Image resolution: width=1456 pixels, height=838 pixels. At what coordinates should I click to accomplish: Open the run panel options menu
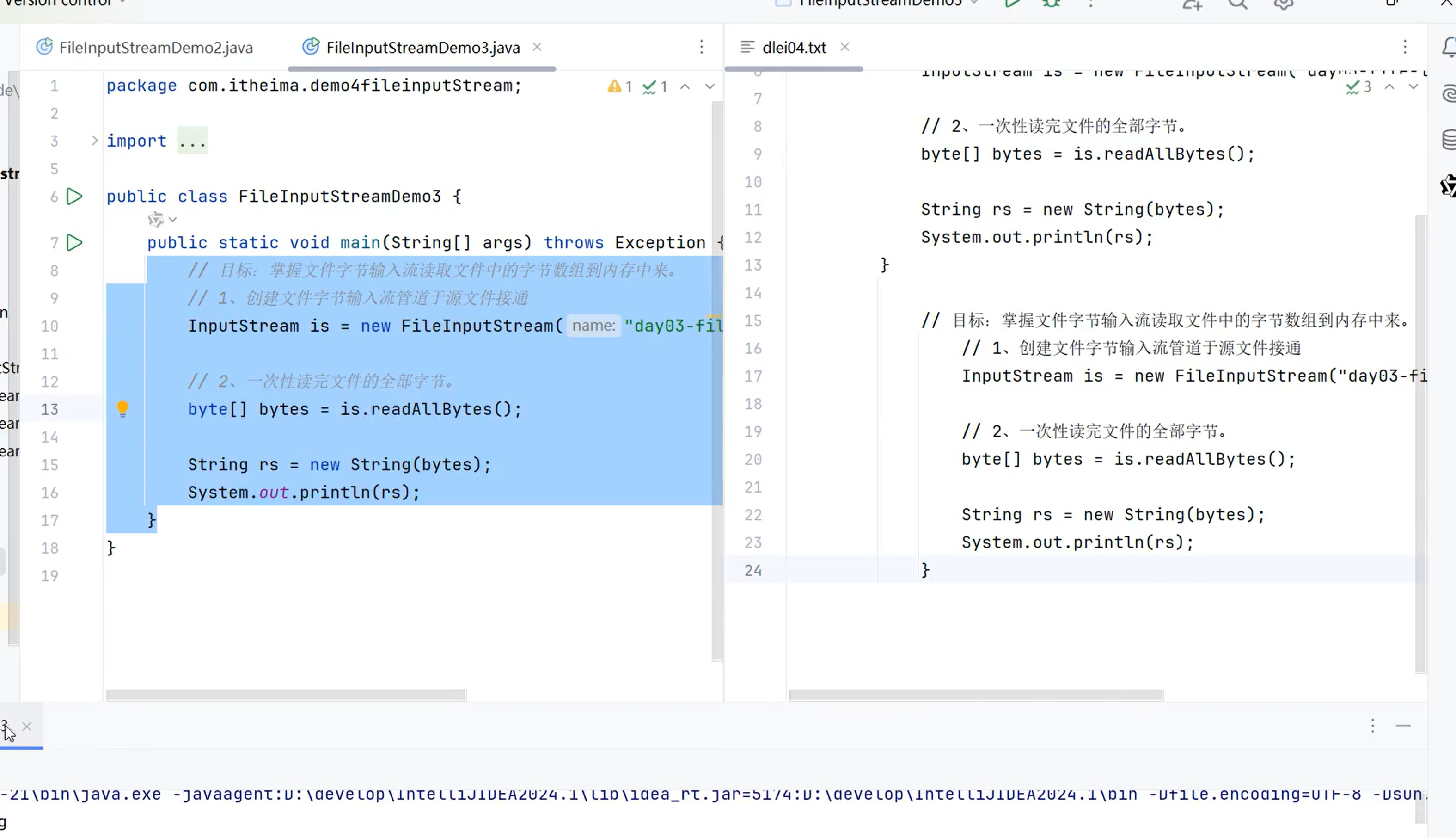(1373, 726)
